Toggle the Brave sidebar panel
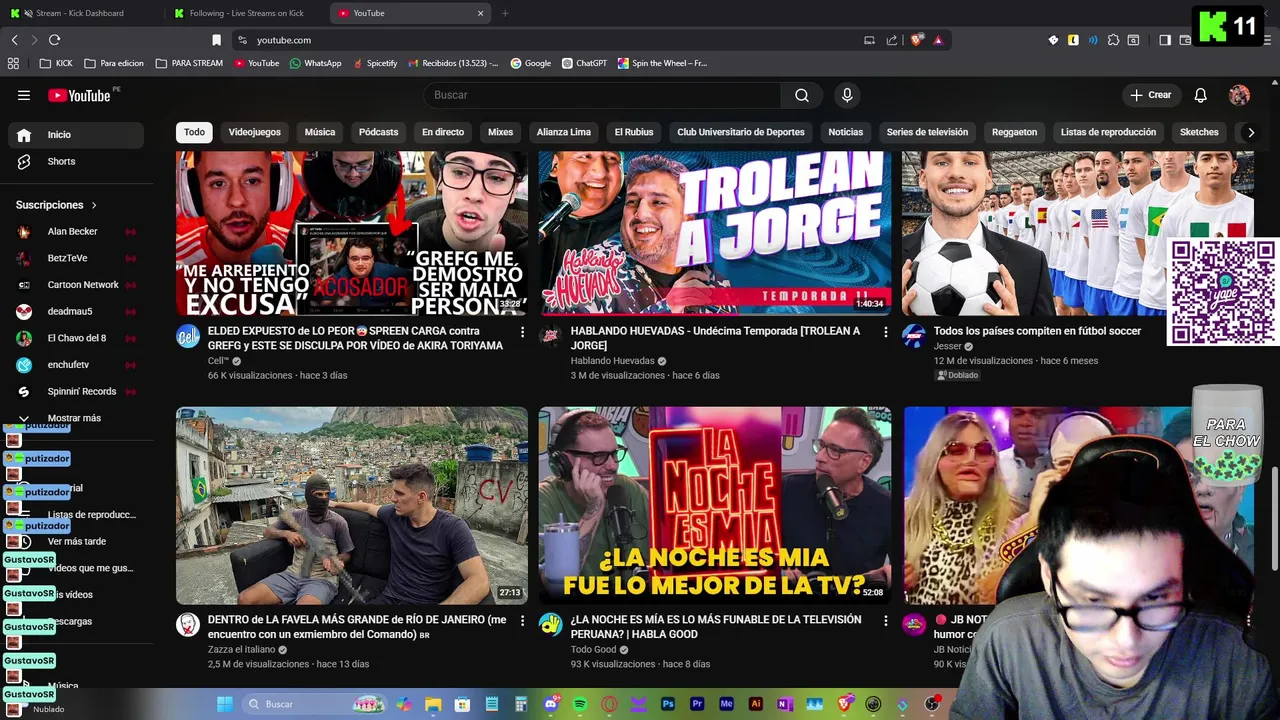Viewport: 1280px width, 720px height. pos(1164,40)
